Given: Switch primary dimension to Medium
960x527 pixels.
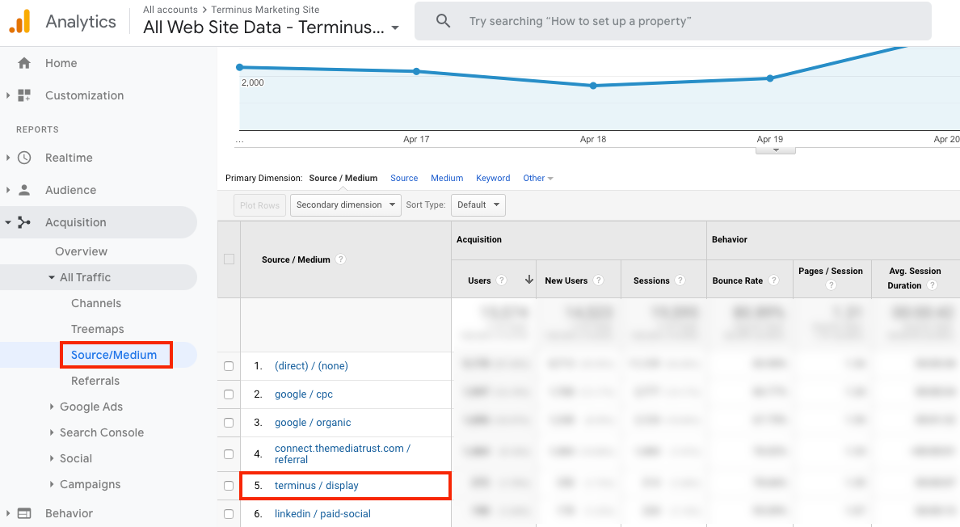Looking at the screenshot, I should point(447,178).
